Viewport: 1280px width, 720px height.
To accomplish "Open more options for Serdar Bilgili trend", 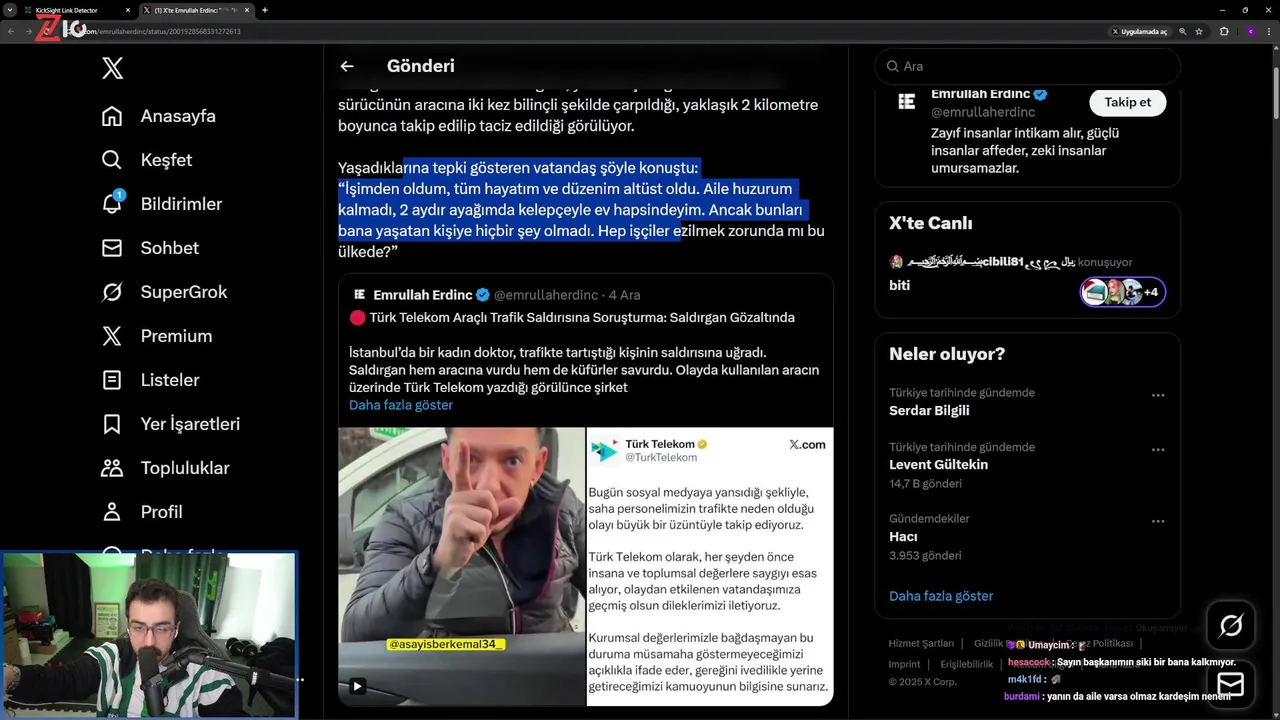I will pos(1158,395).
